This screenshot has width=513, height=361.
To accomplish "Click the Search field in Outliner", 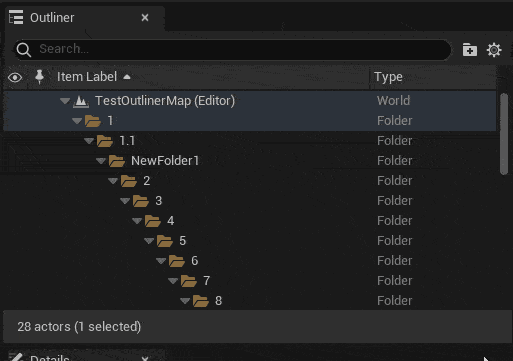I will pos(232,49).
